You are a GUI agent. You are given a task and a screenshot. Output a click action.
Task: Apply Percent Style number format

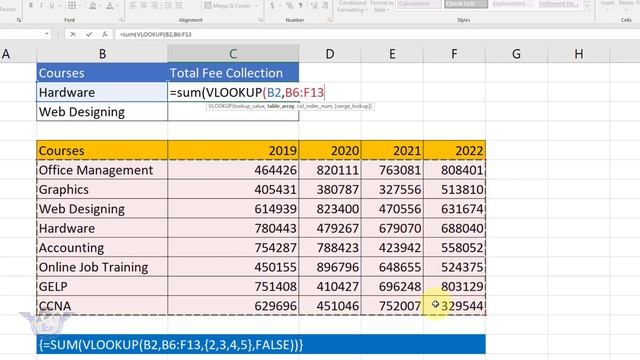289,5
